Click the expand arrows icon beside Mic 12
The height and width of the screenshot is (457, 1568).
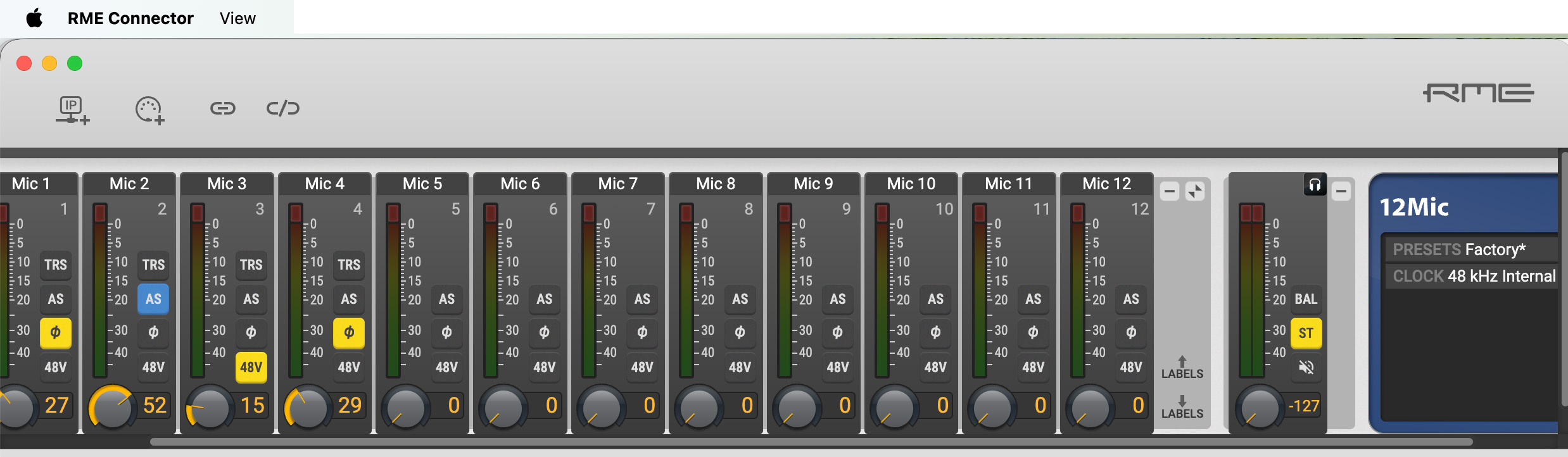tap(1195, 191)
